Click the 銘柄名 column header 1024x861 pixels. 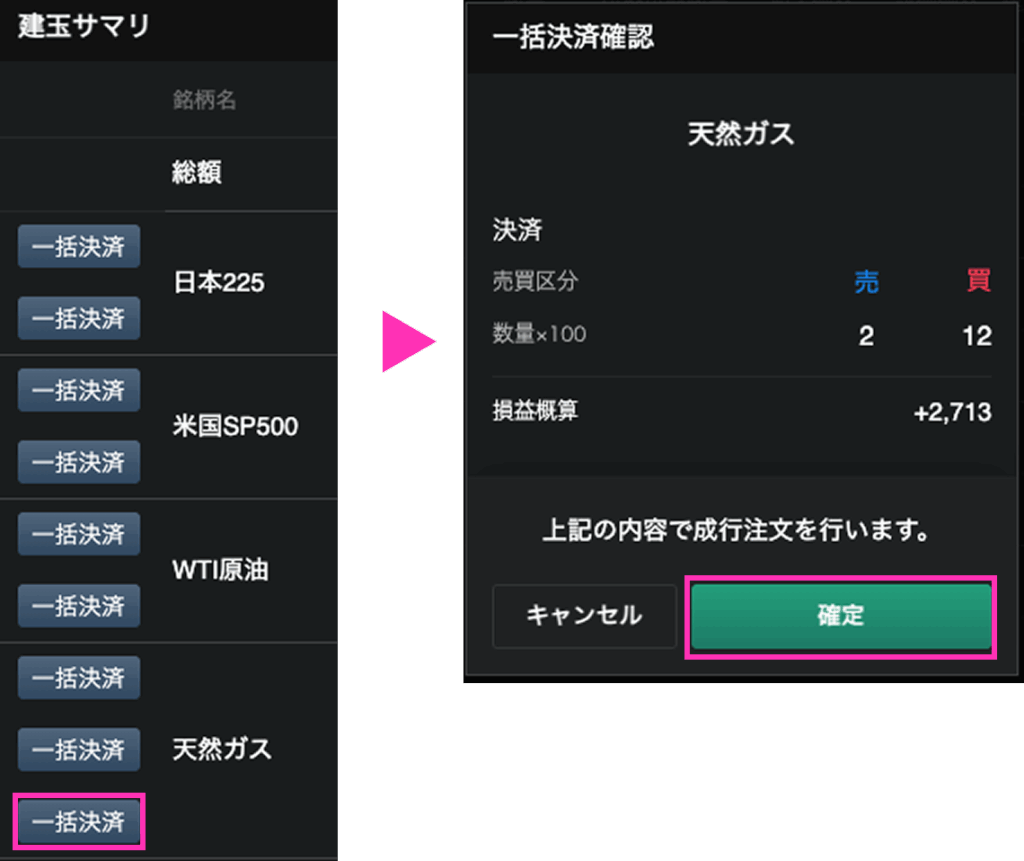click(x=203, y=100)
